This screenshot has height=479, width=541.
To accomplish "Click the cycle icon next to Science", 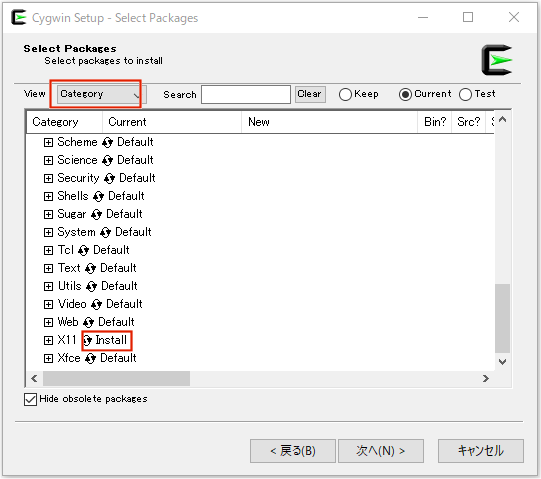I will (x=108, y=160).
